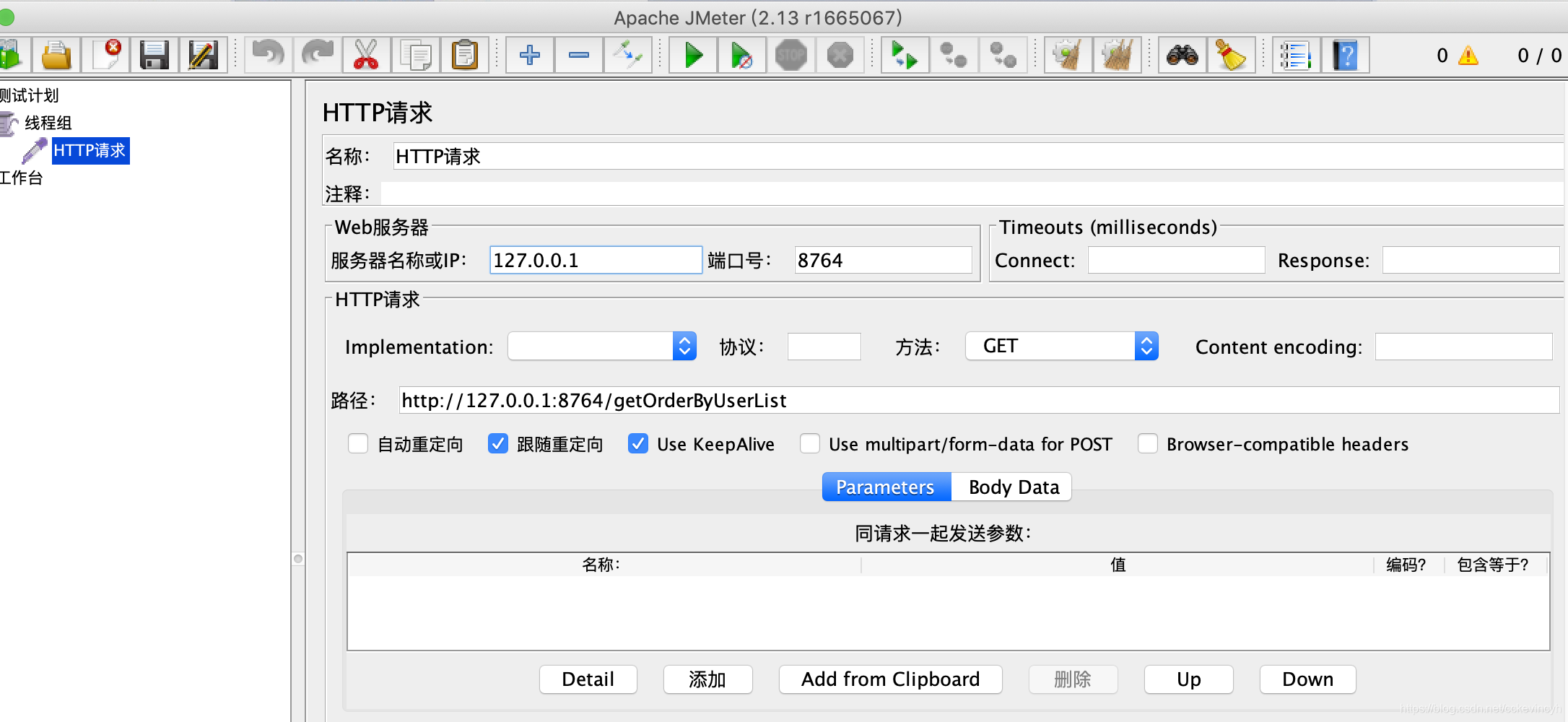The width and height of the screenshot is (1568, 722).
Task: Start test without pauses icon
Action: point(742,55)
